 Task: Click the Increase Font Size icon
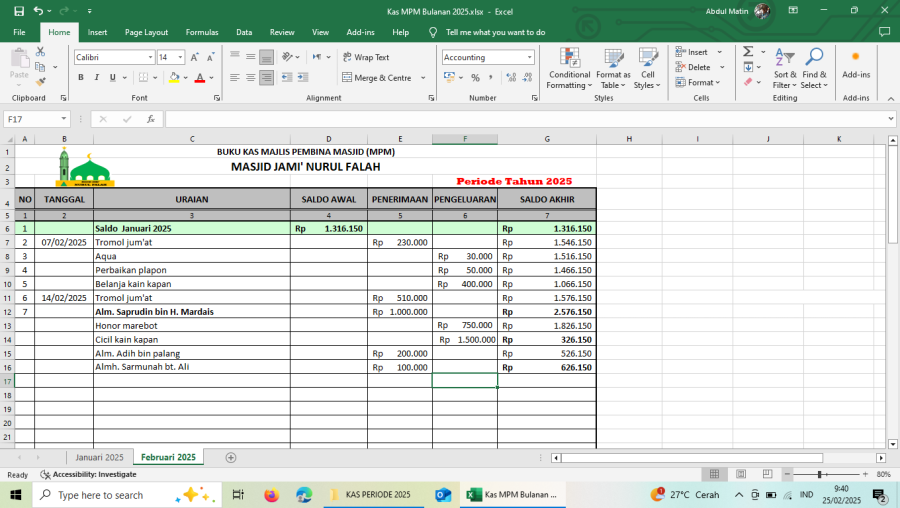point(195,57)
